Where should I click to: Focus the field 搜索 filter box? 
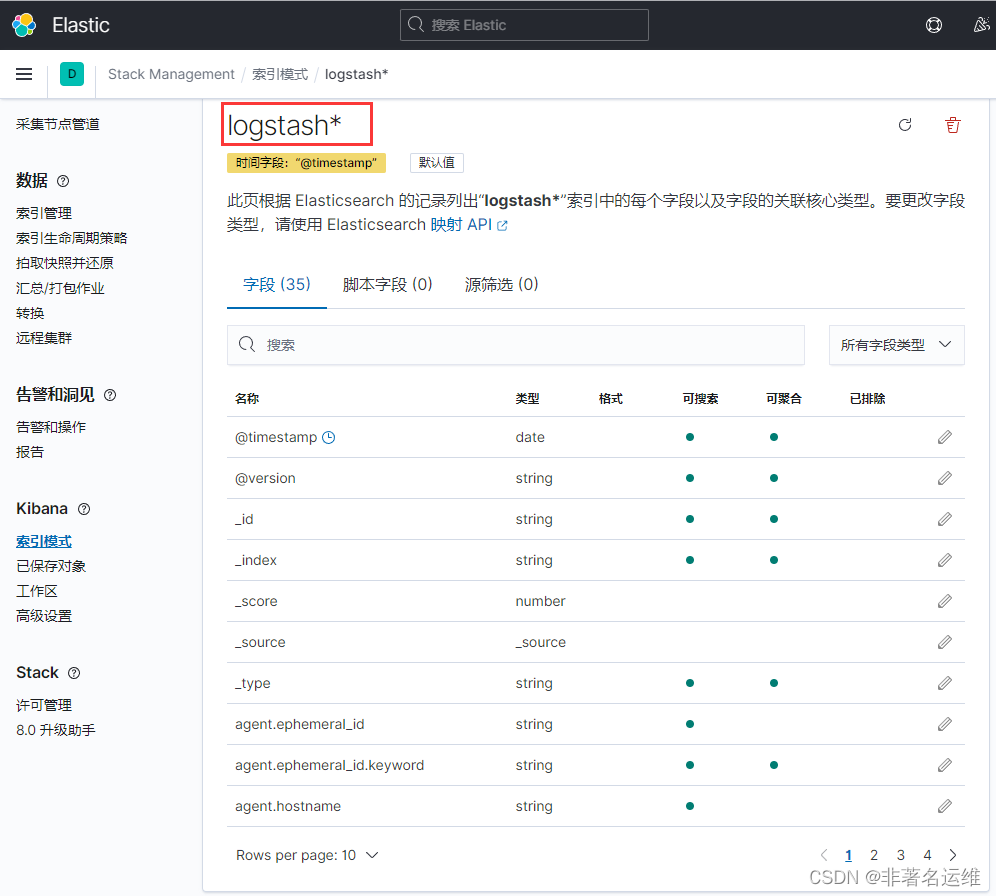tap(516, 345)
